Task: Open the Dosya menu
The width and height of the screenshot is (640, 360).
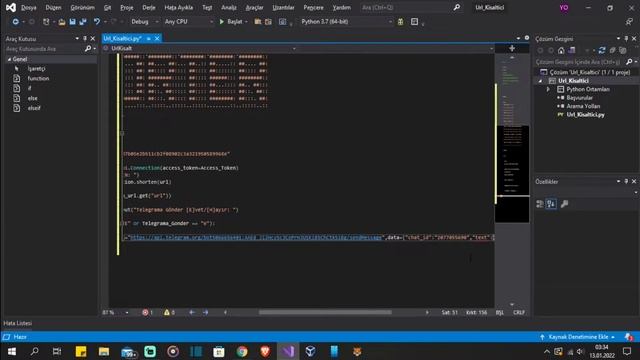Action: pos(29,7)
